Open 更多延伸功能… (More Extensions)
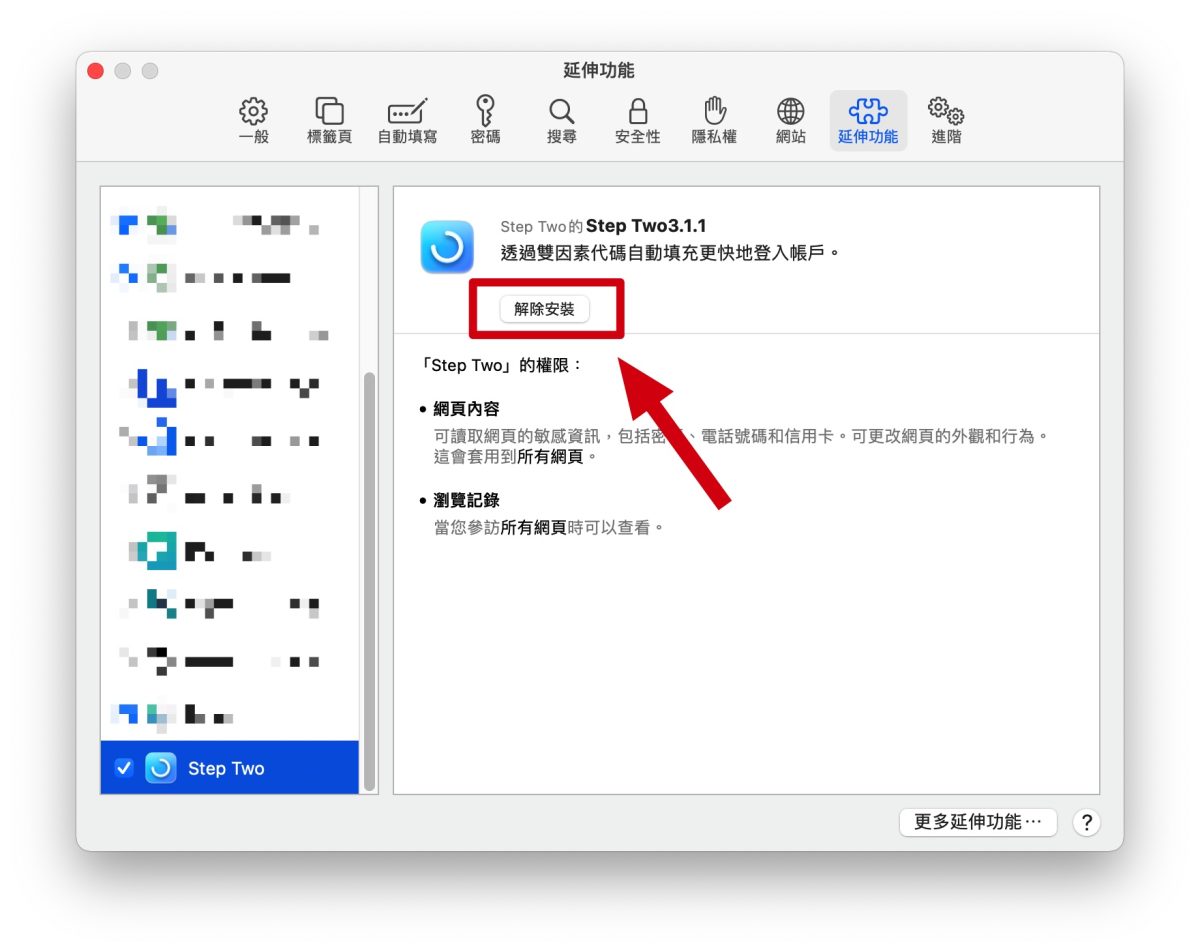1200x952 pixels. [978, 822]
